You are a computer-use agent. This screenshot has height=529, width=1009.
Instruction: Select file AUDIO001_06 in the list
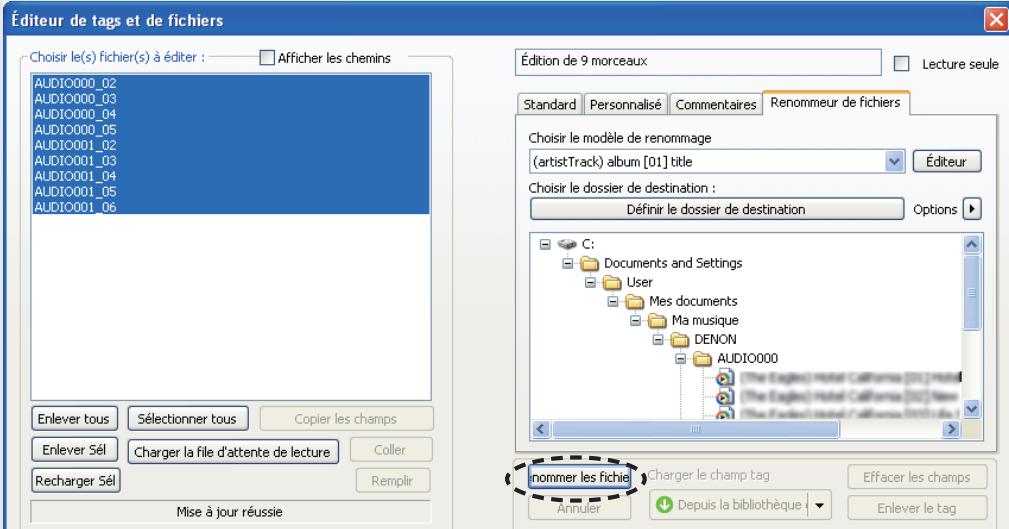[x=231, y=207]
